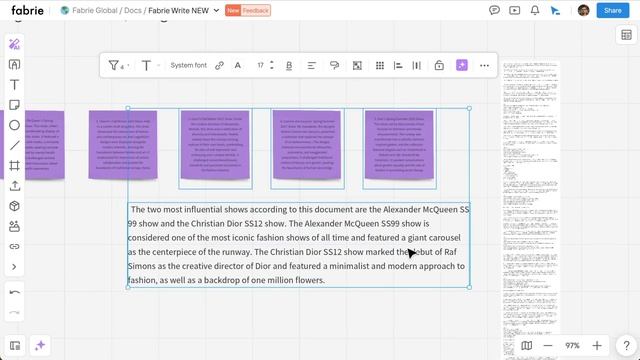Open the notifications bell
The width and height of the screenshot is (640, 360).
(x=535, y=11)
